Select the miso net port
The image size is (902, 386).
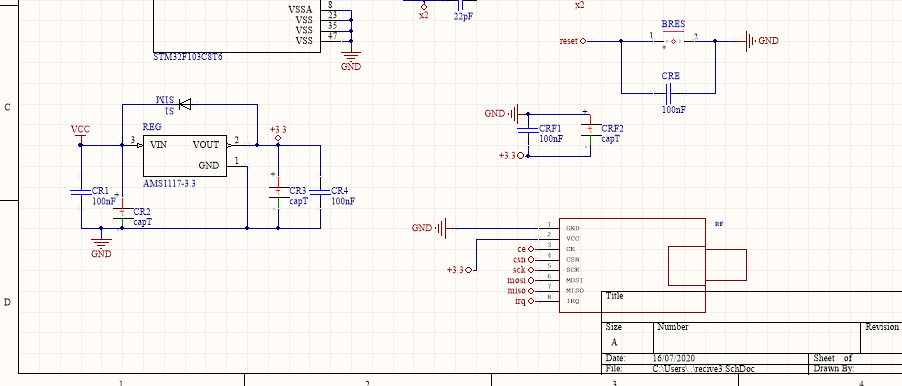point(522,291)
